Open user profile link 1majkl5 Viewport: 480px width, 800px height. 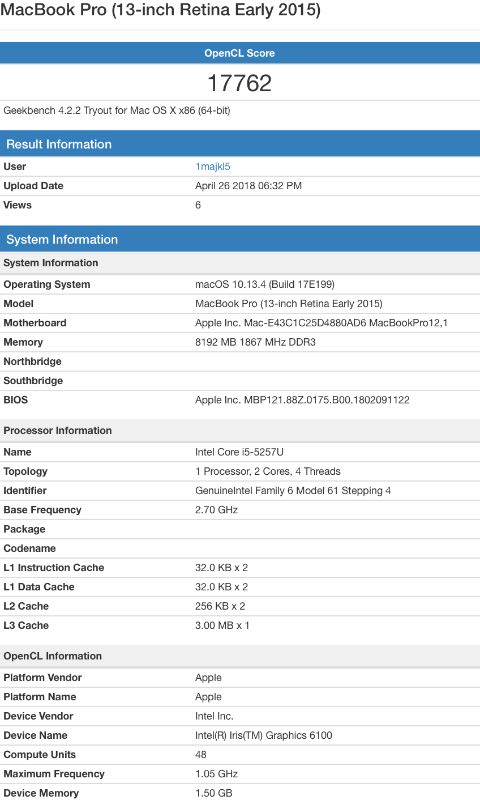click(x=213, y=166)
